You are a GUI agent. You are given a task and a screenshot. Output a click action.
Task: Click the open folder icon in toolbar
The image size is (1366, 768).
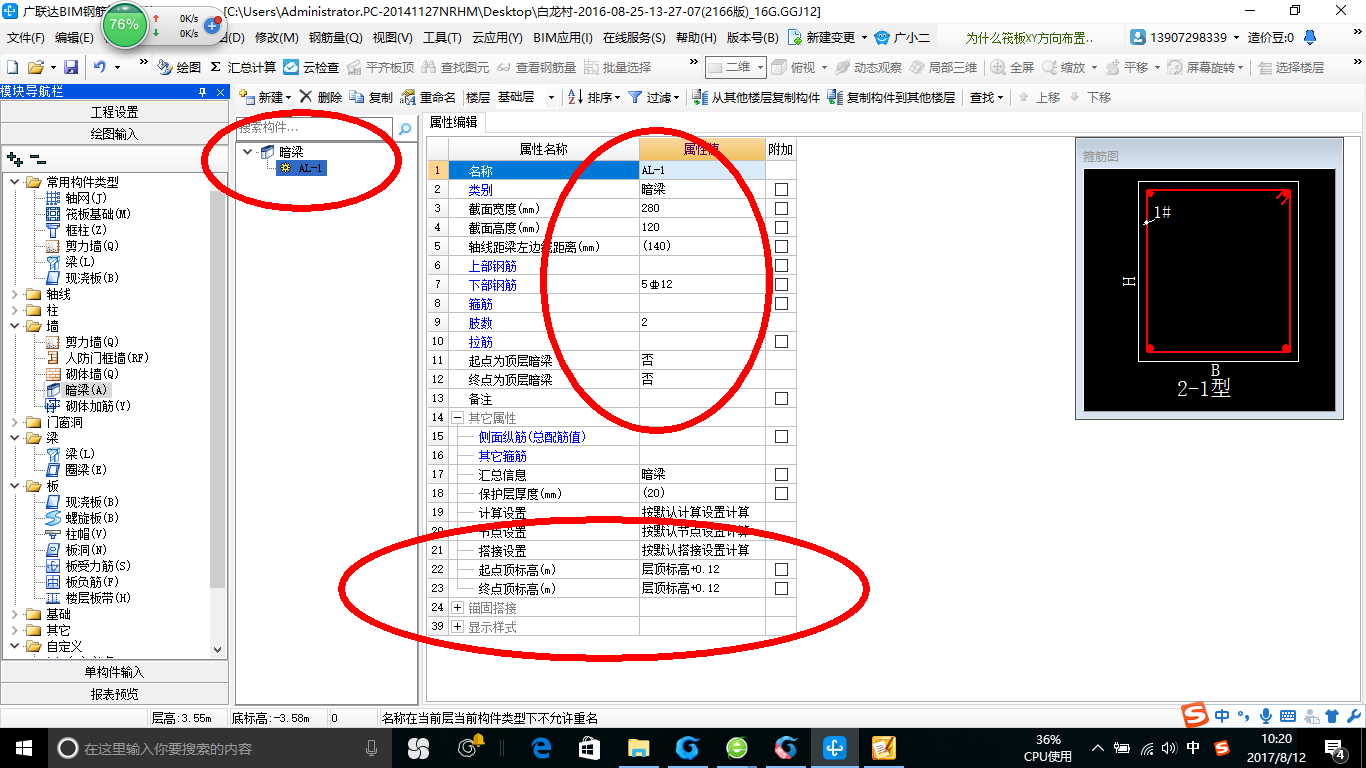(x=35, y=67)
